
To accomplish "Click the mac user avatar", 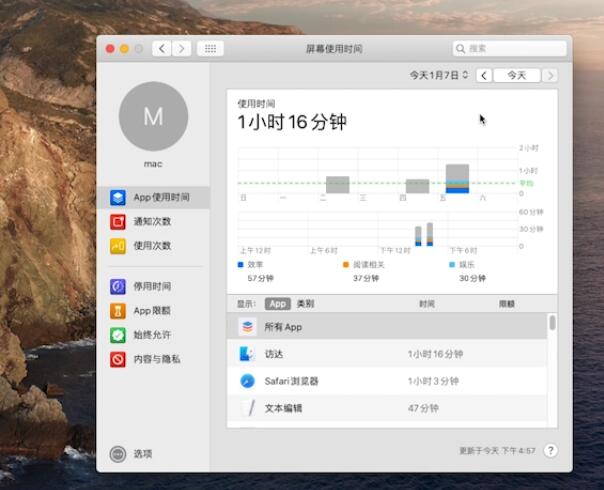I will tap(153, 116).
